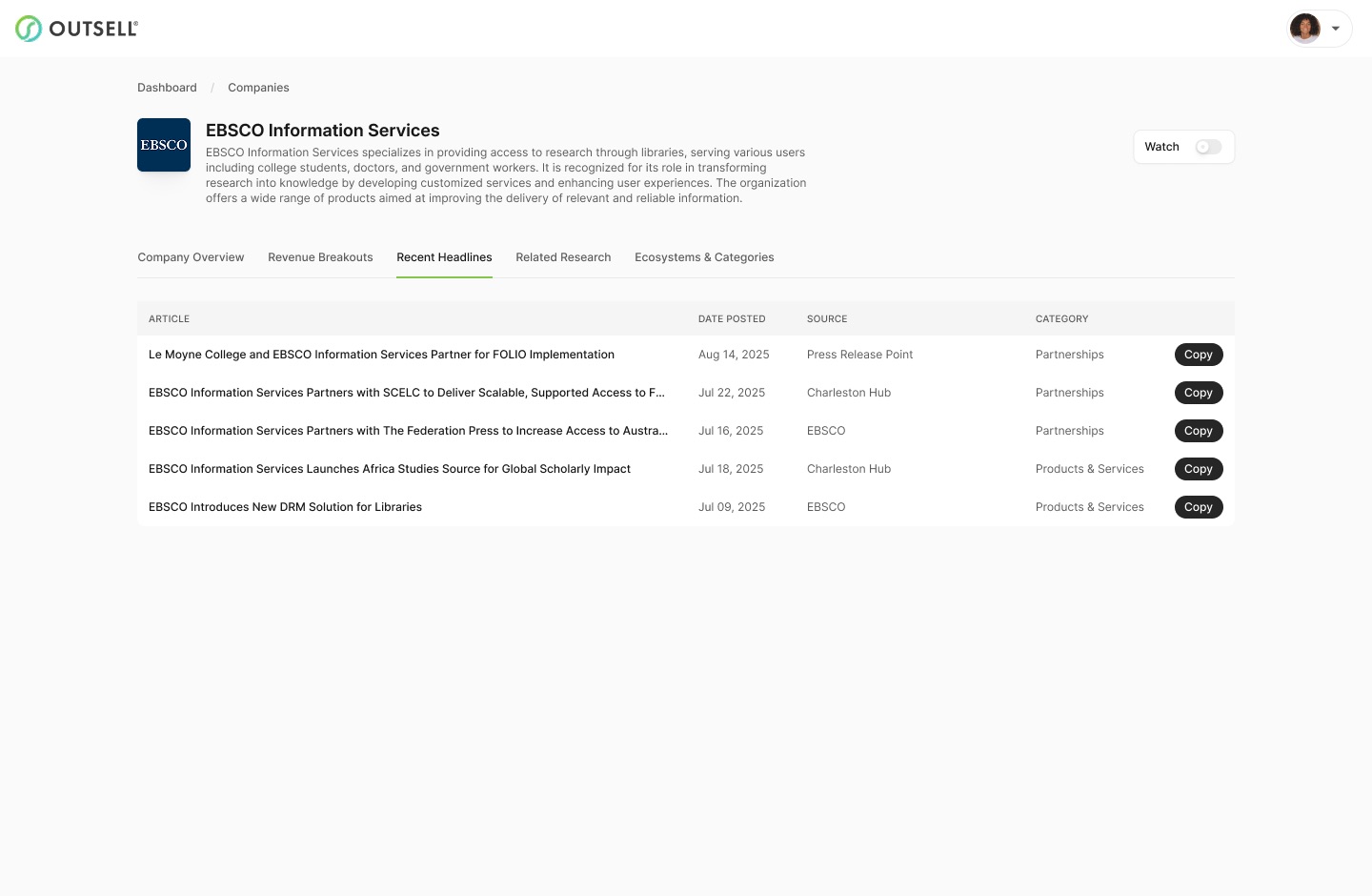Screen dimensions: 1372x896
Task: Click the user profile avatar
Action: point(1305,29)
